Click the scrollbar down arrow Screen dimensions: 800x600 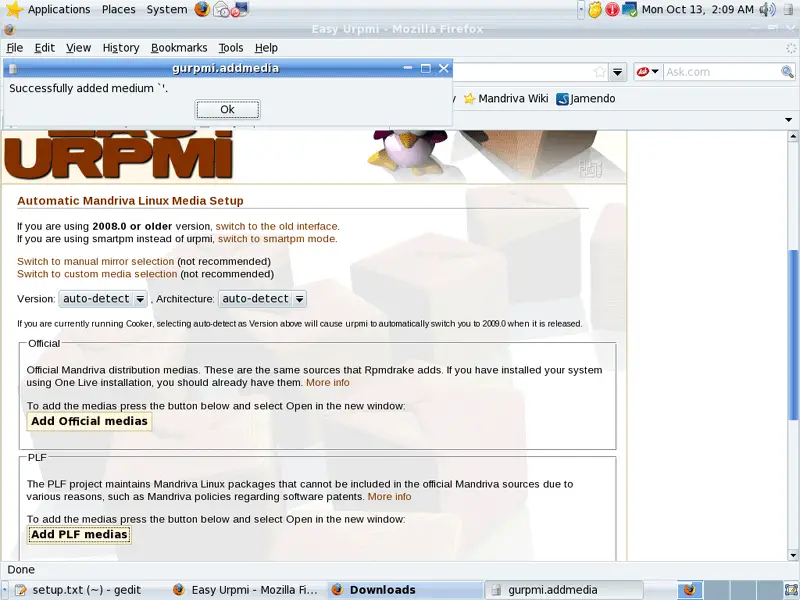792,555
